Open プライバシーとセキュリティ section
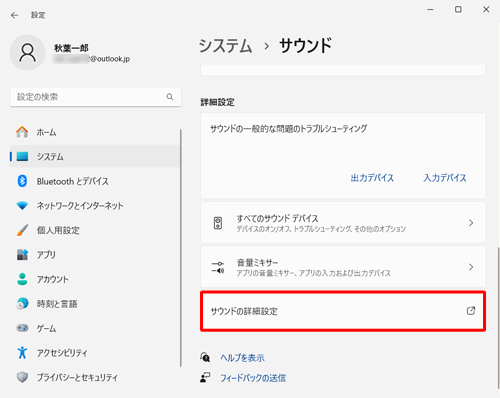 (95, 377)
